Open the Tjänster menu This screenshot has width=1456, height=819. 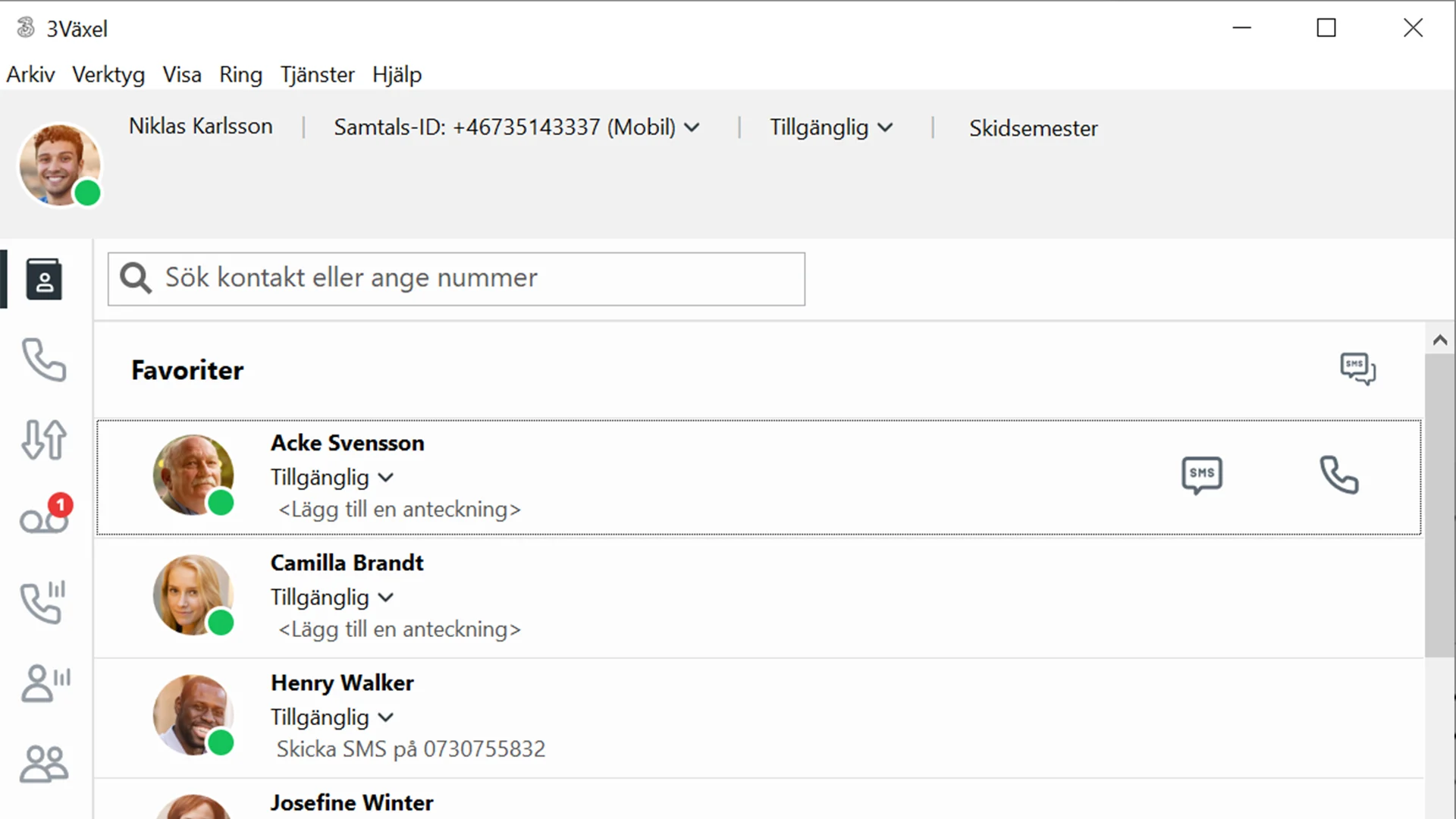pyautogui.click(x=317, y=74)
